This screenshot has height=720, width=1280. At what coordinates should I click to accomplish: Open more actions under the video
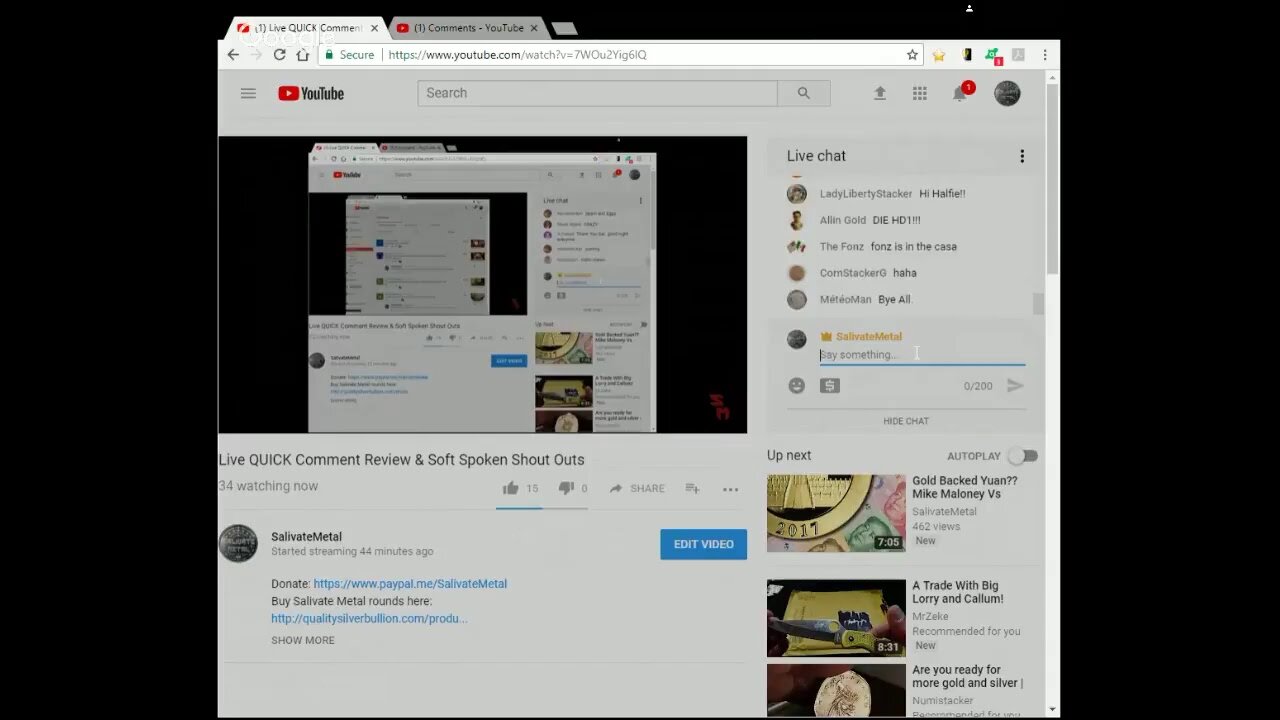731,489
